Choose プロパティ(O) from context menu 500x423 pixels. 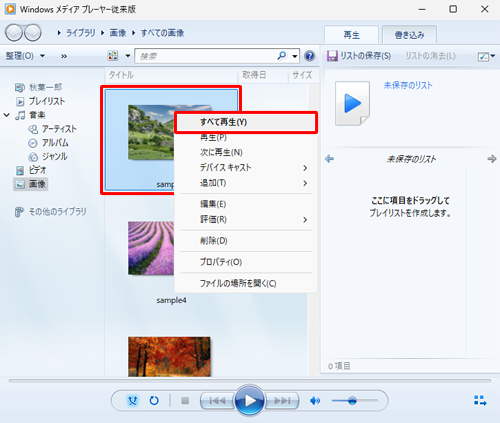(246, 262)
